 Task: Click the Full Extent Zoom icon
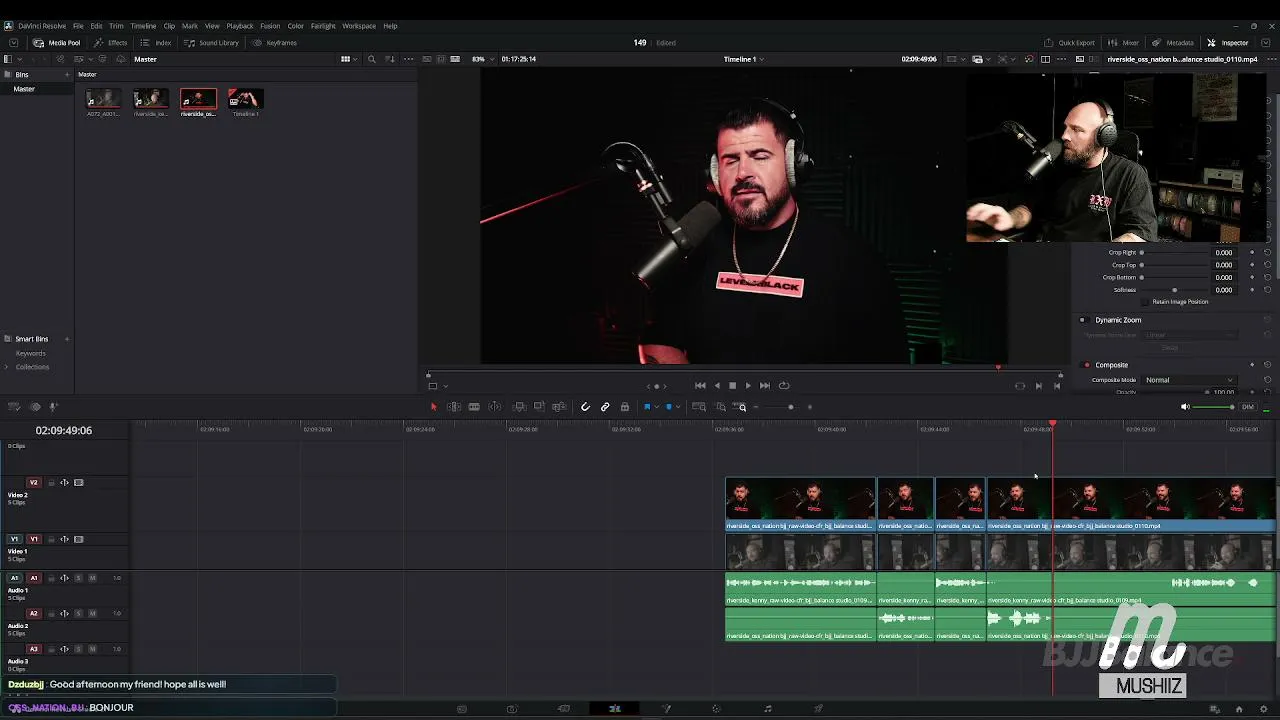click(699, 407)
